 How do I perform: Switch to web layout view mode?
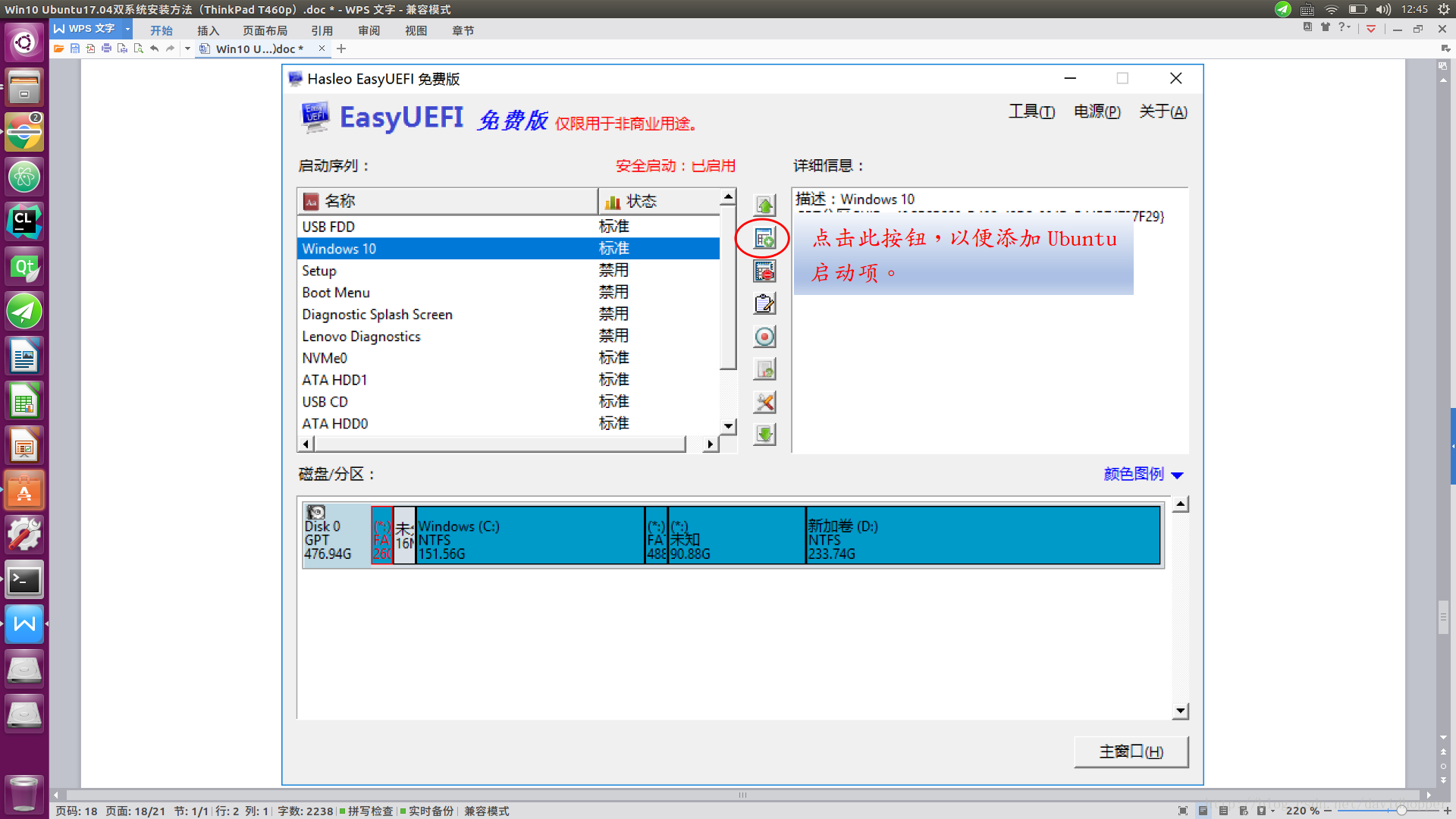click(x=1244, y=811)
